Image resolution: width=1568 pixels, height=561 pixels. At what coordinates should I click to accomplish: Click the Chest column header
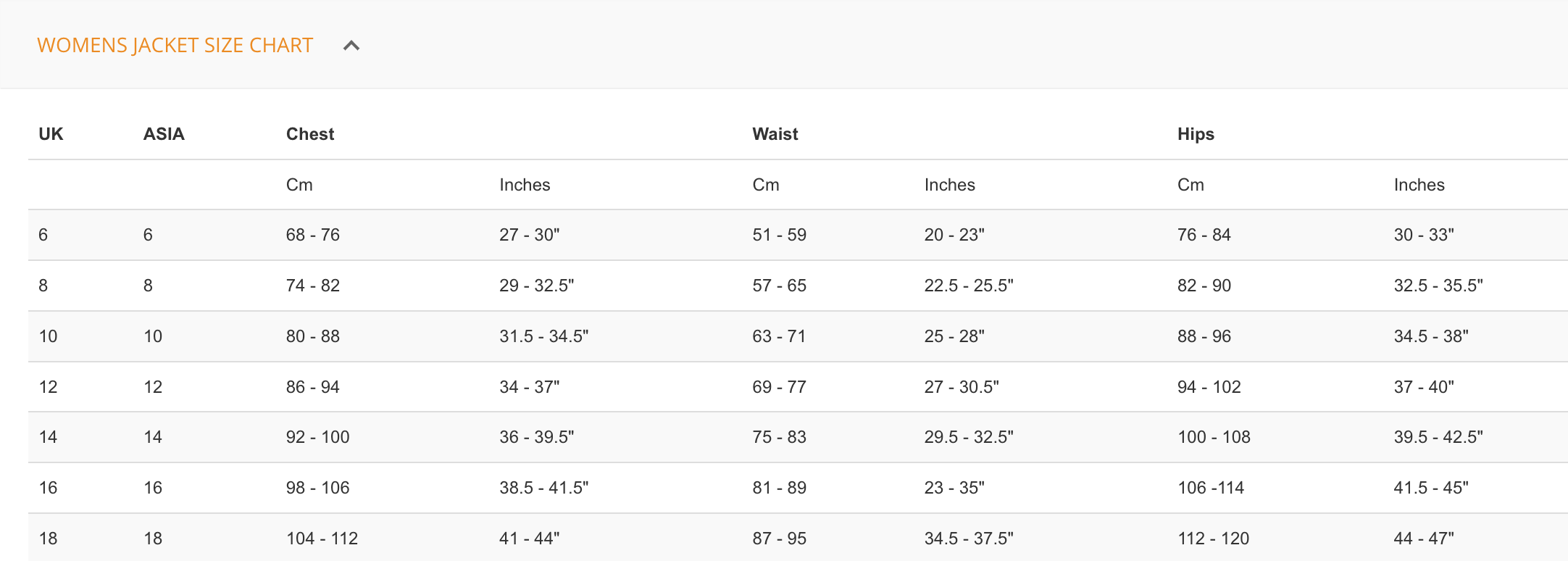tap(310, 134)
